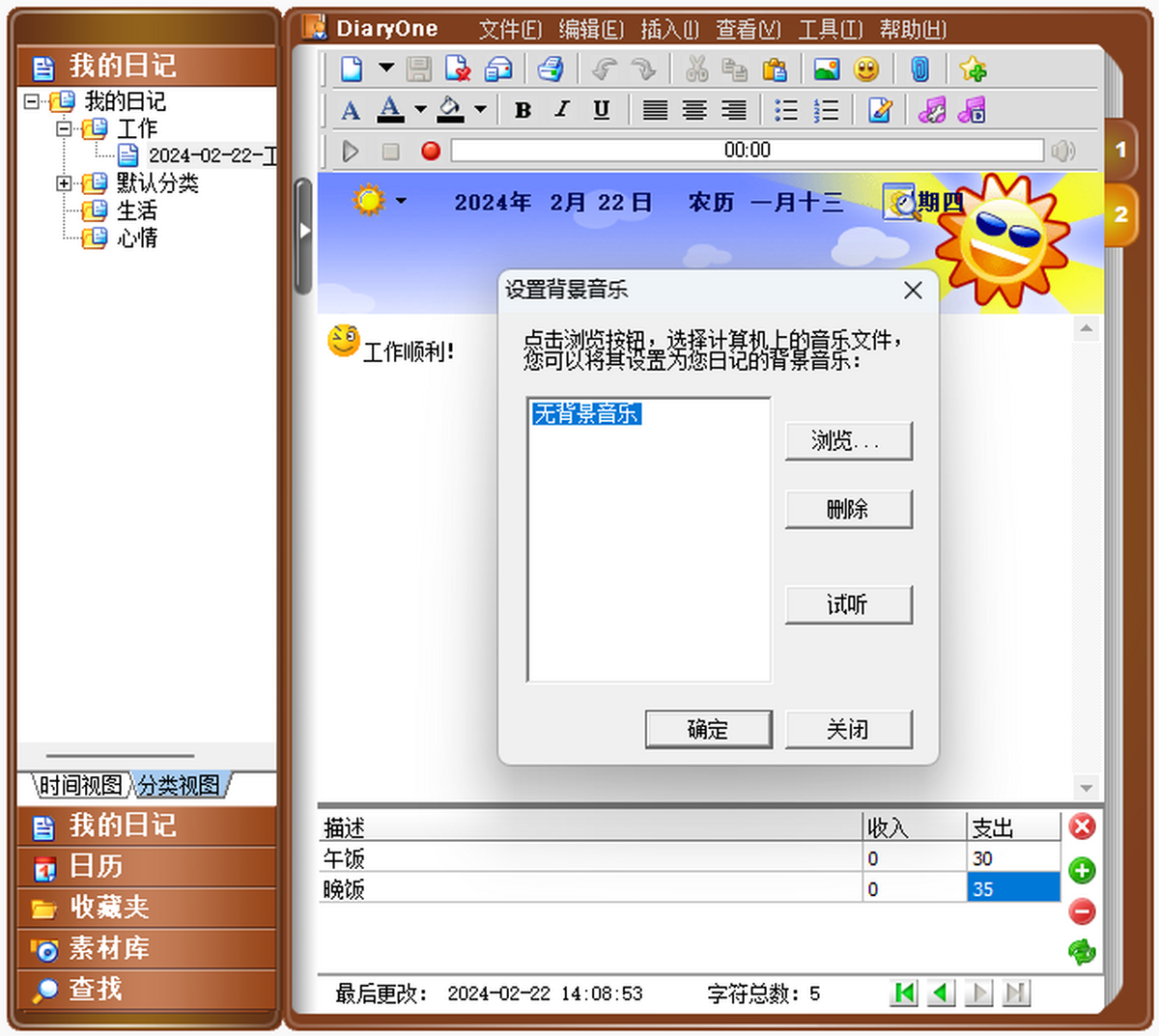Open the highlight color dropdown arrow

click(x=480, y=109)
